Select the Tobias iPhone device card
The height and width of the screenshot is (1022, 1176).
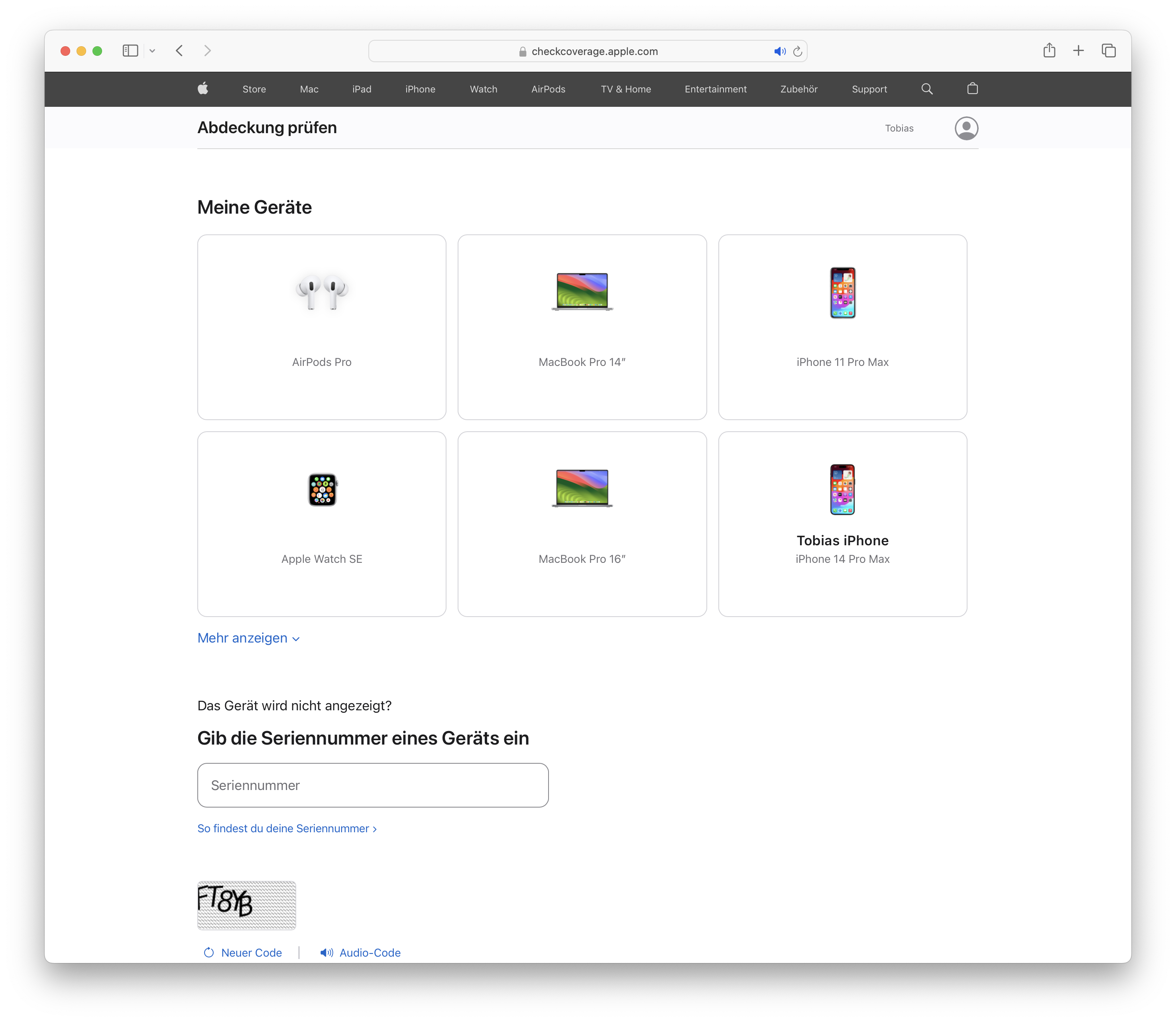click(x=842, y=523)
